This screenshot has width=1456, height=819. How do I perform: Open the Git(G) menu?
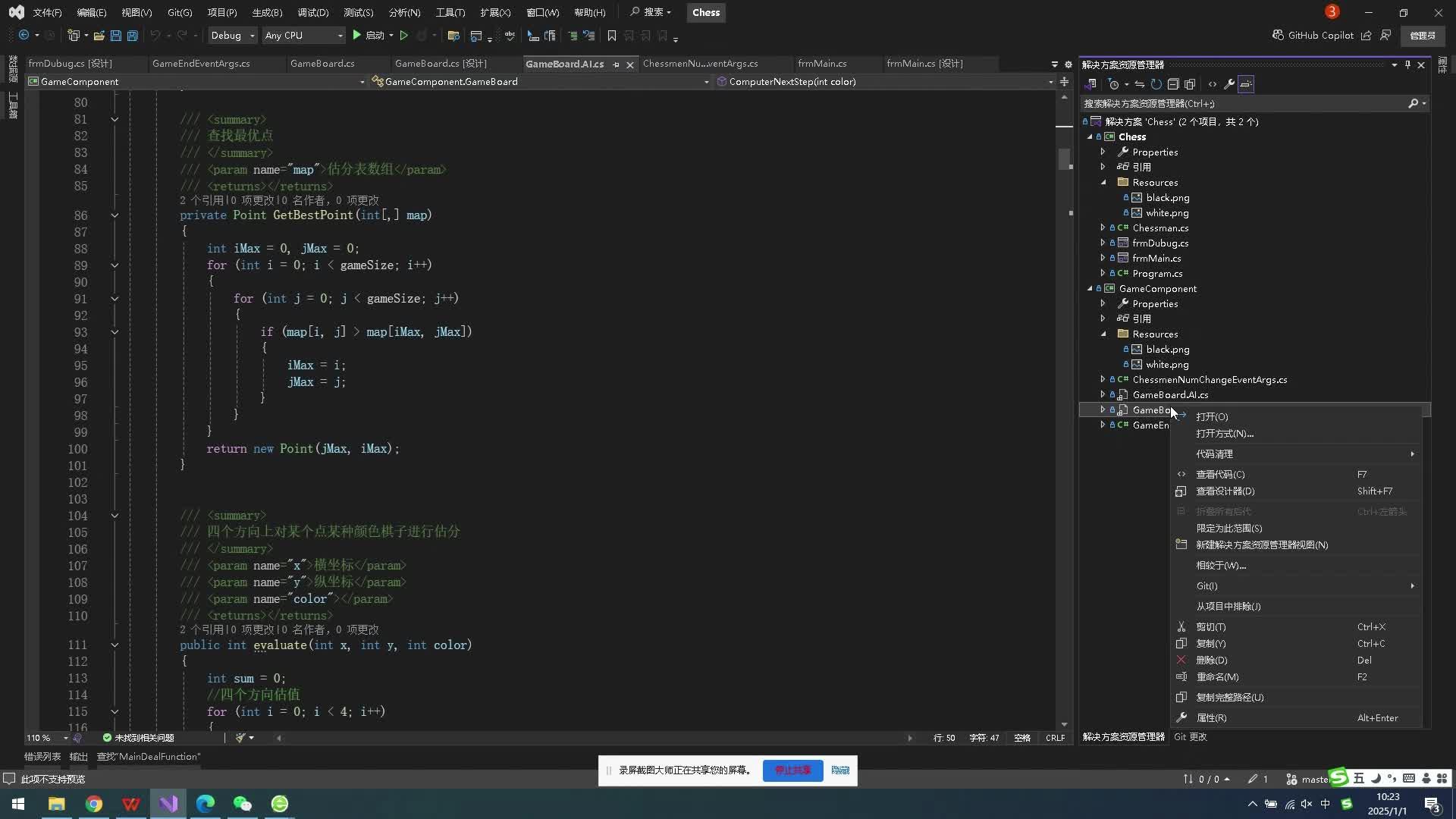pyautogui.click(x=180, y=12)
